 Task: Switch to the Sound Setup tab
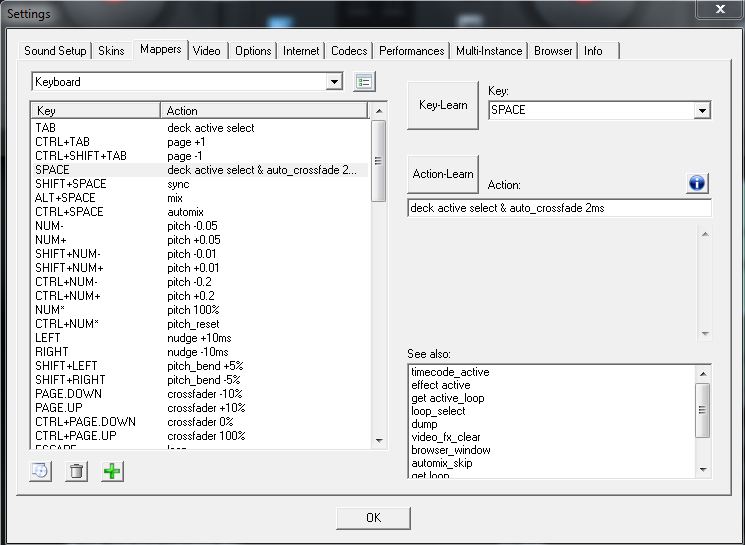(x=55, y=51)
